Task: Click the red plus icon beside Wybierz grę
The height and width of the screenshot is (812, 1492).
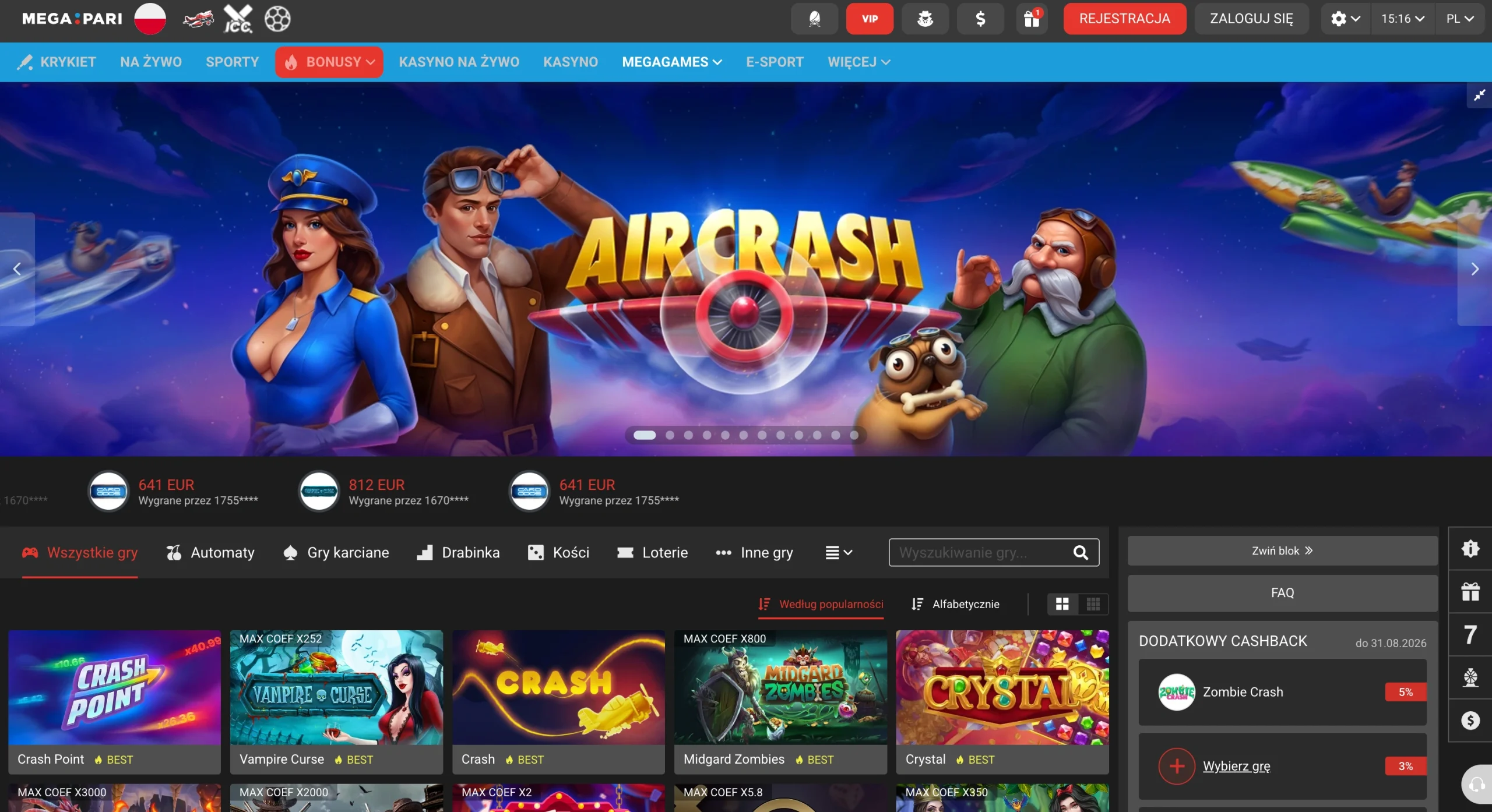Action: (x=1177, y=766)
